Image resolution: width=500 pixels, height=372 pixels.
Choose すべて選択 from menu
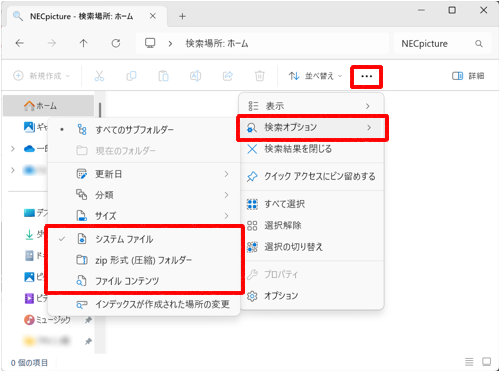(x=311, y=204)
